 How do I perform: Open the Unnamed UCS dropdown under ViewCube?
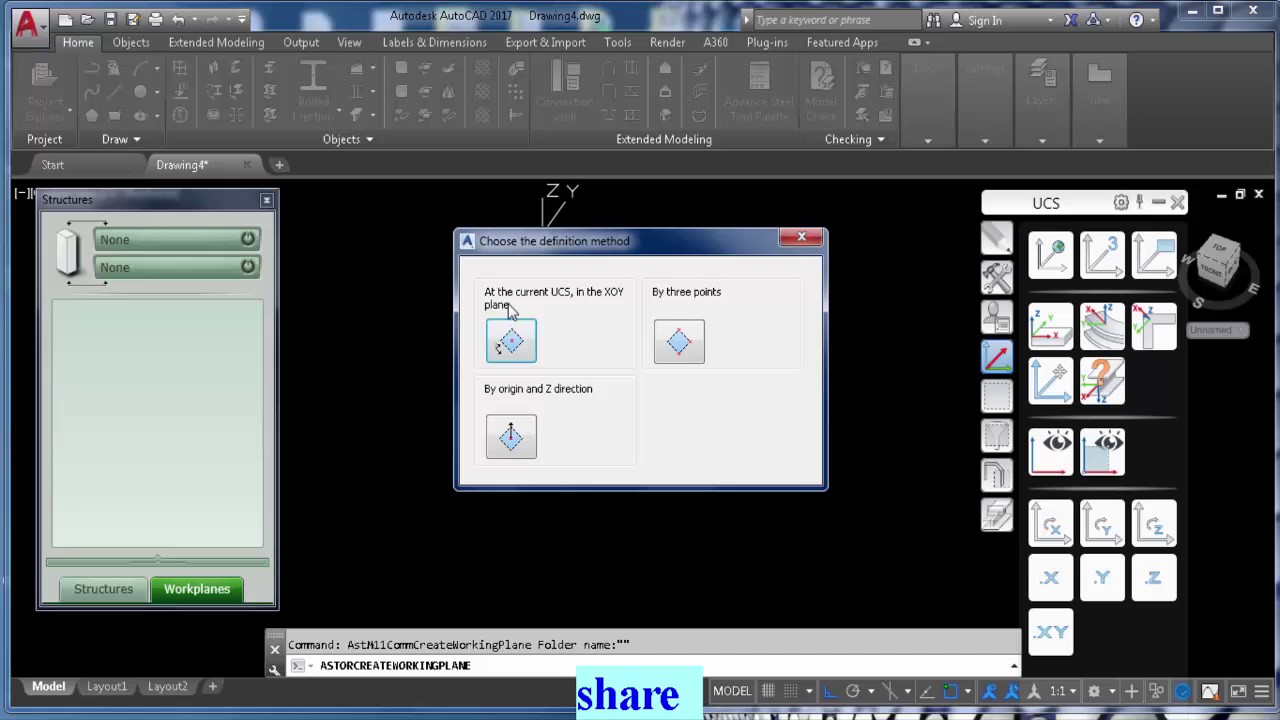point(1217,330)
